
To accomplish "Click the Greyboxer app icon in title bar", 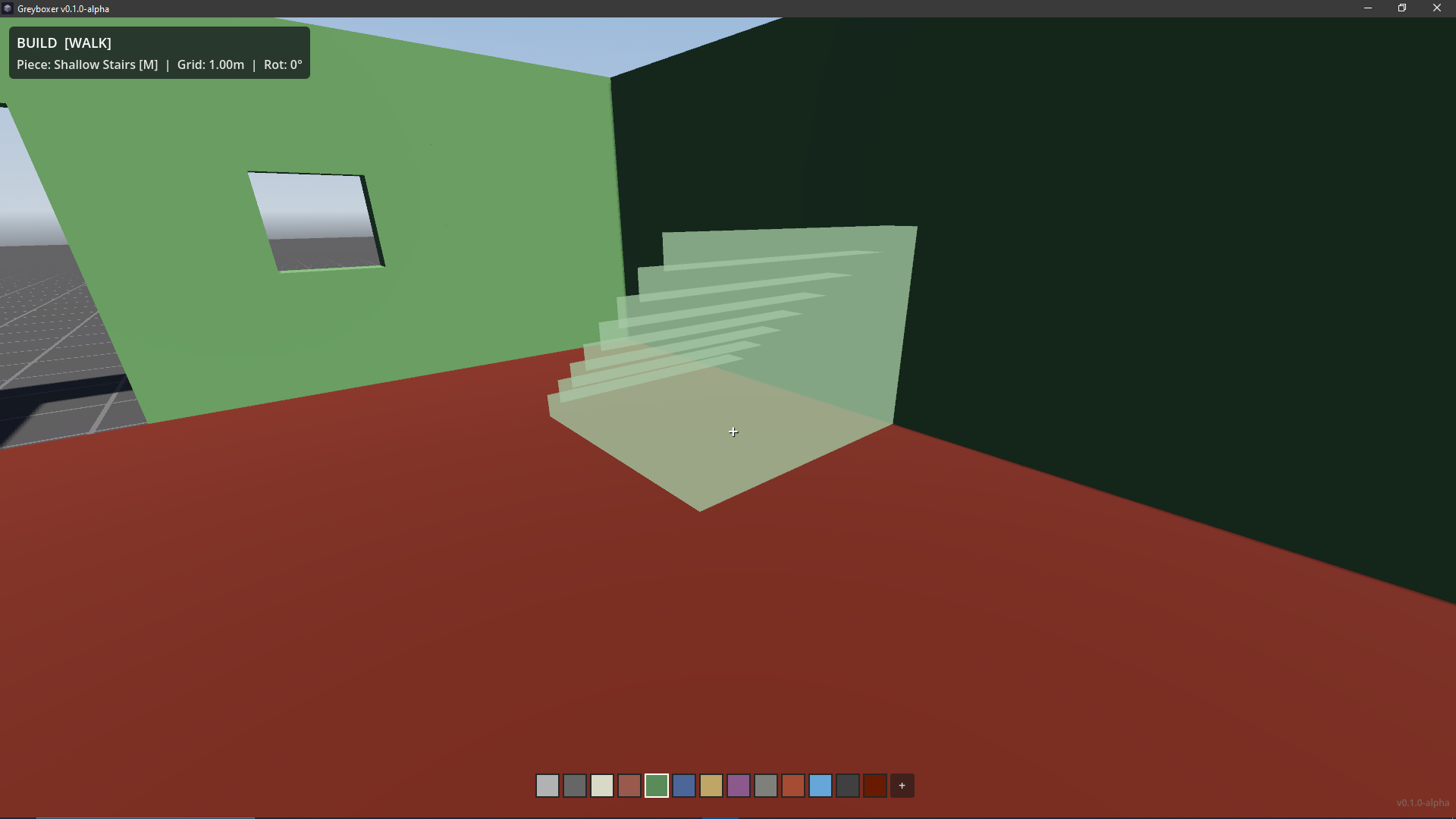I will pyautogui.click(x=8, y=8).
